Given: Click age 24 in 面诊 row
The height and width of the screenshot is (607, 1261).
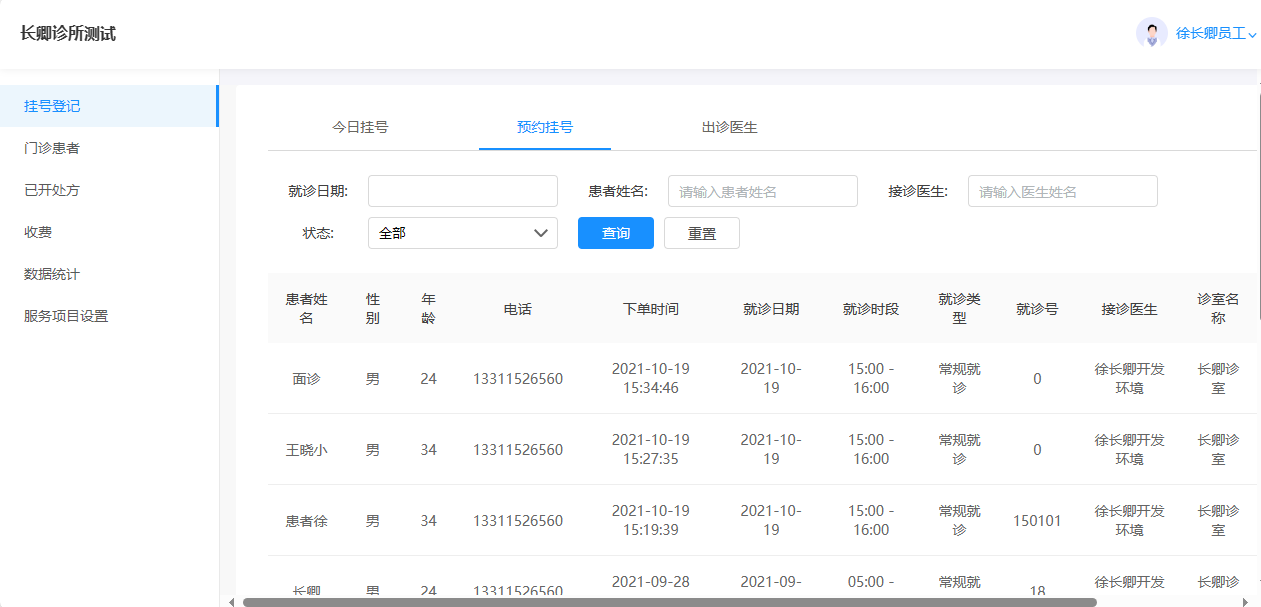Looking at the screenshot, I should tap(429, 379).
